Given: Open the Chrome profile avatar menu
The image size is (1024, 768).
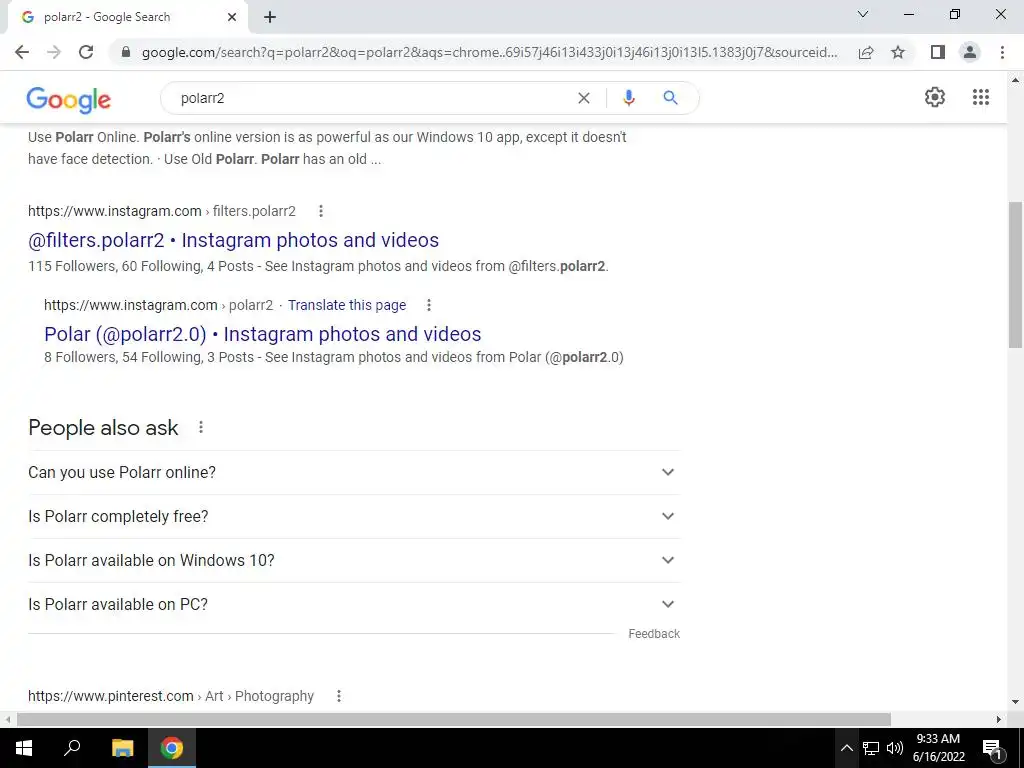Looking at the screenshot, I should pyautogui.click(x=970, y=52).
